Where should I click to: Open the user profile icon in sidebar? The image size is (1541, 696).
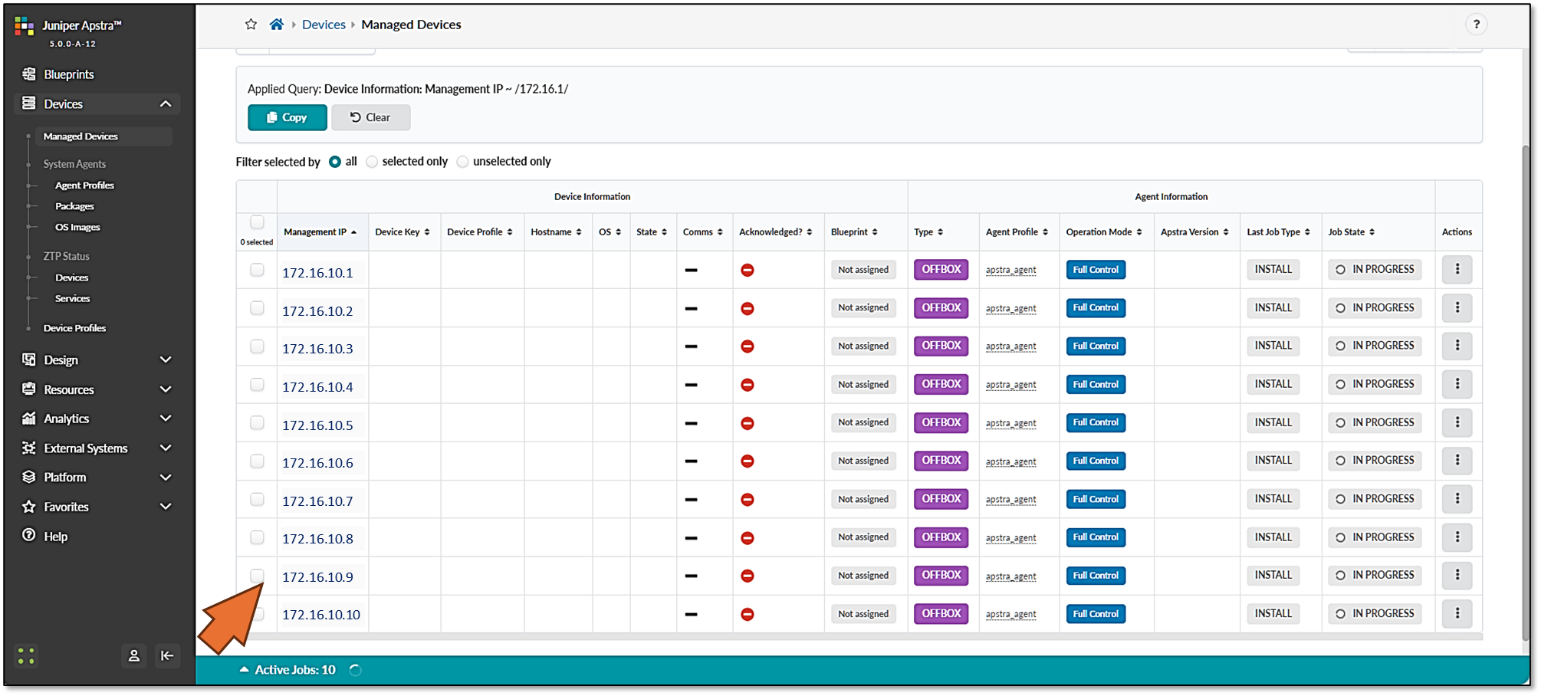coord(134,656)
